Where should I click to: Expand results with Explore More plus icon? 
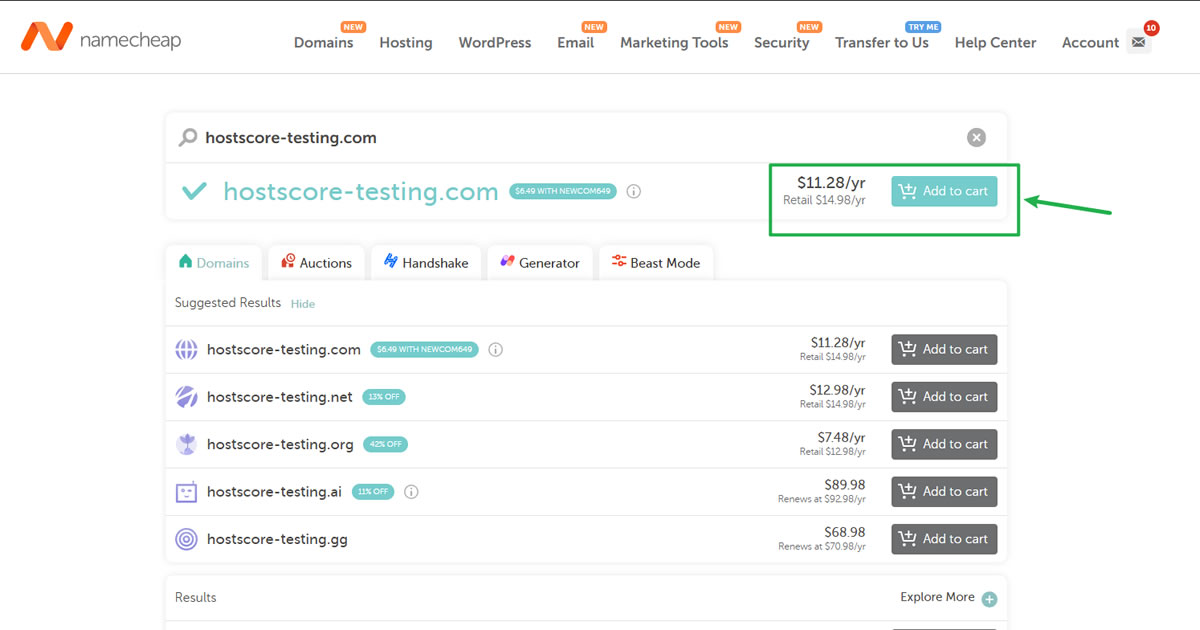[989, 599]
